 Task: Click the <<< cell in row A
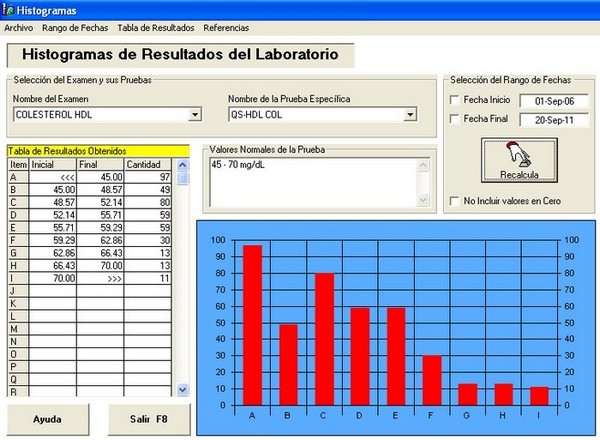tap(53, 177)
